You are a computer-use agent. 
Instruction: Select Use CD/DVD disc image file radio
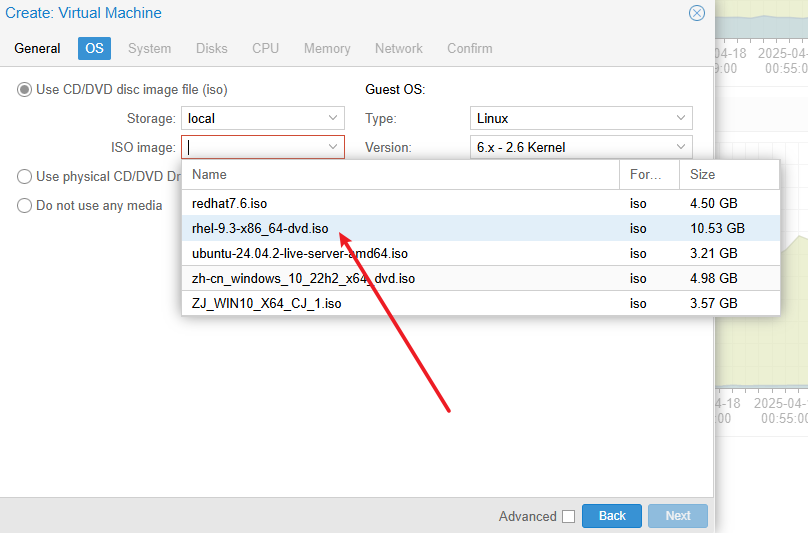pos(24,90)
